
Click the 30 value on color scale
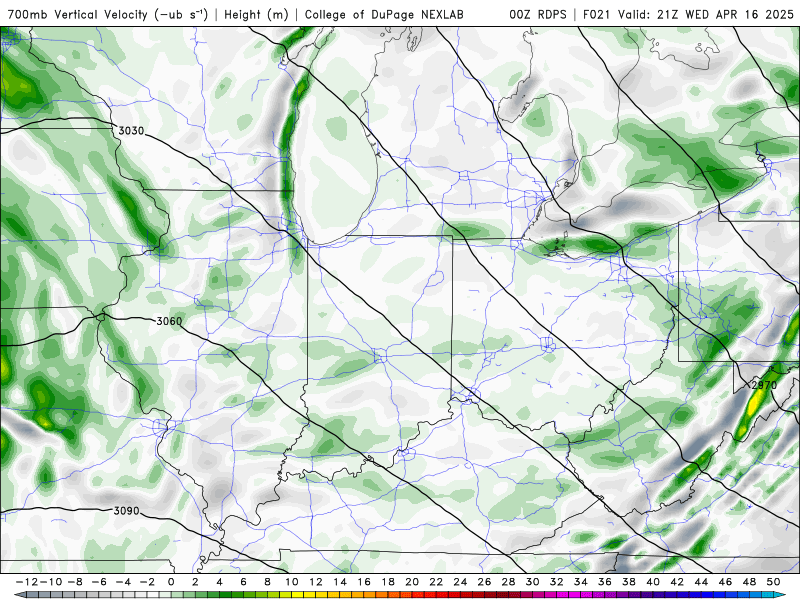pyautogui.click(x=533, y=582)
